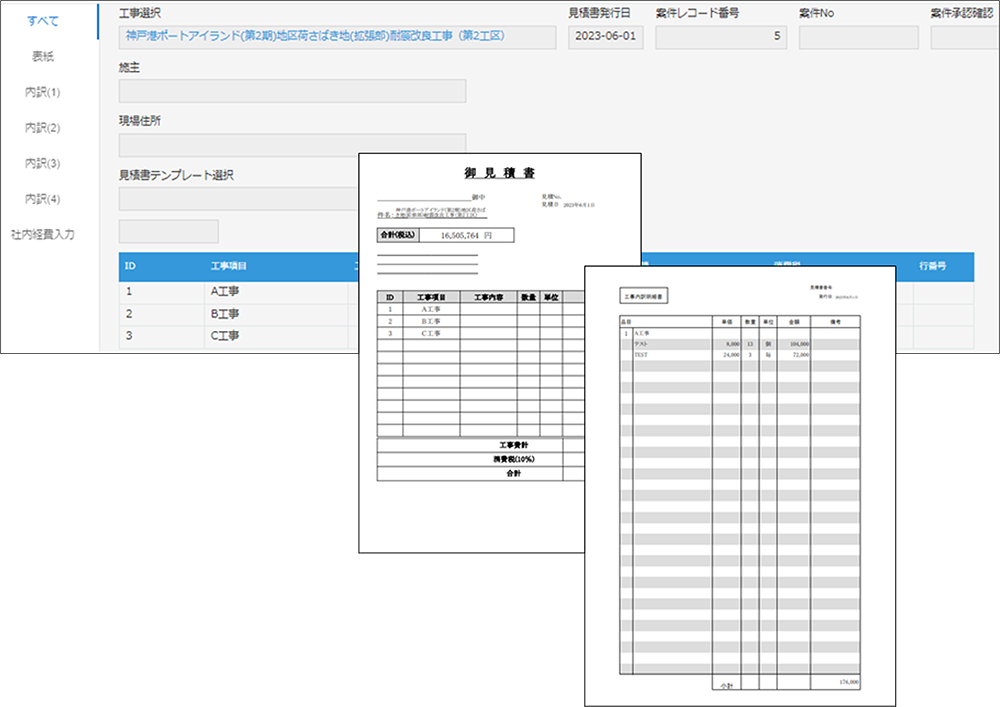Click the 施主 input field
Viewport: 1000px width, 707px height.
292,91
